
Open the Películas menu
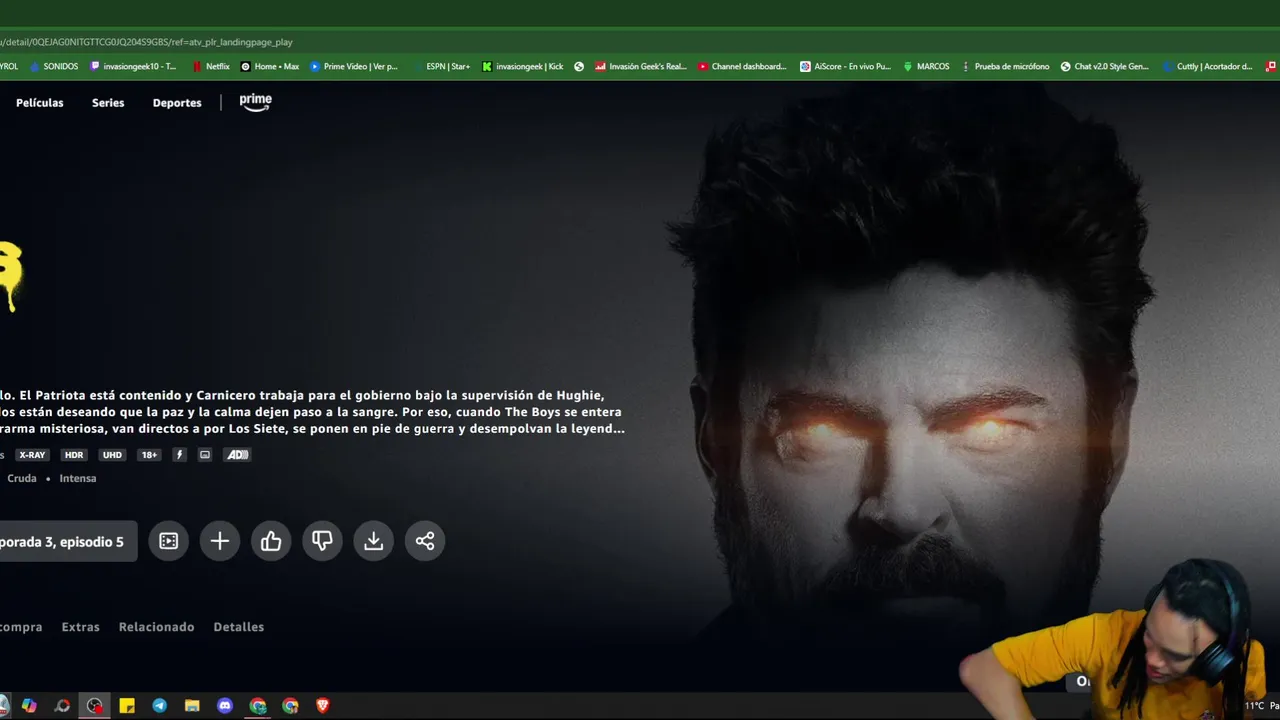pos(40,103)
